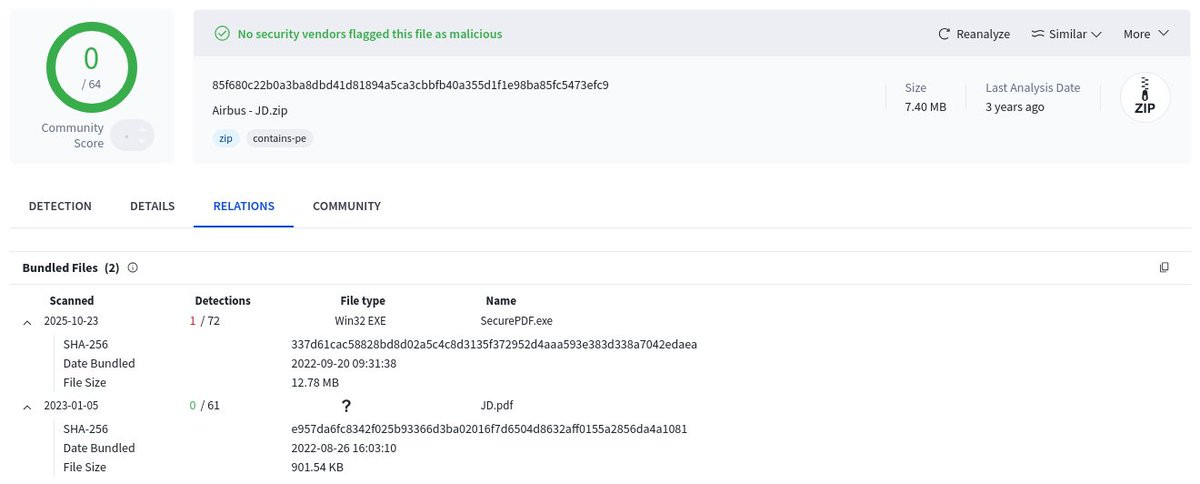
Task: Collapse the JD.pdf row chevron
Action: (x=26, y=406)
